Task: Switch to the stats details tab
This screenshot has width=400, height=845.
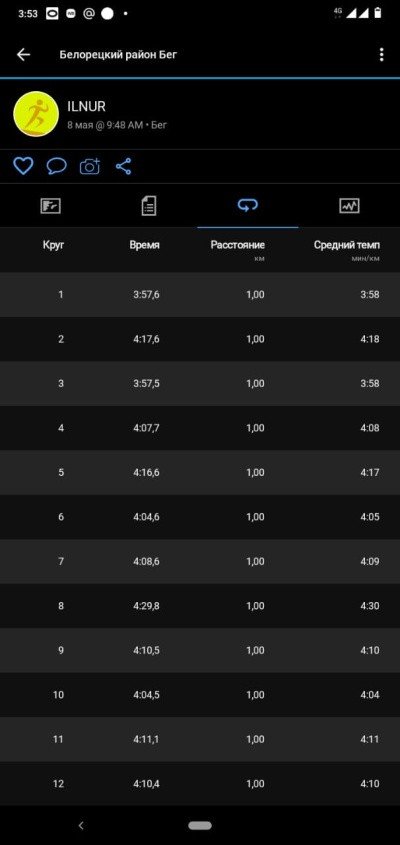Action: (149, 206)
